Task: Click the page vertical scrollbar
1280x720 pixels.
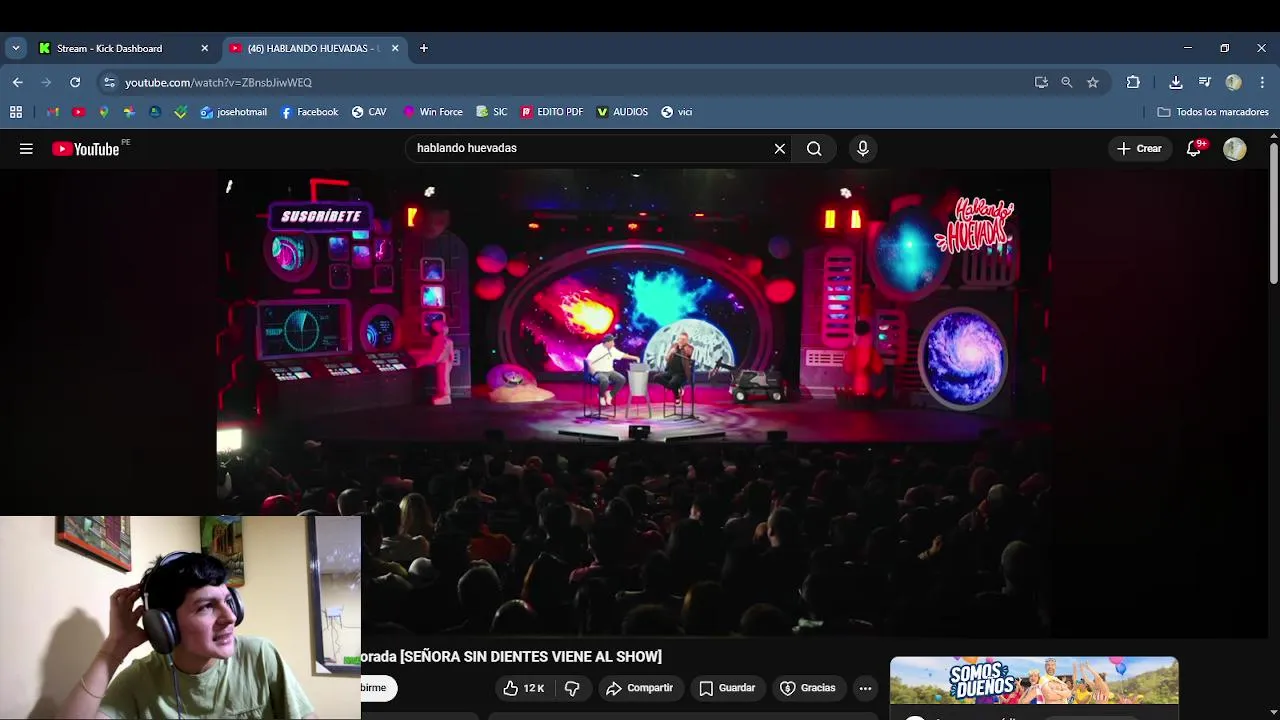Action: coord(1273,213)
